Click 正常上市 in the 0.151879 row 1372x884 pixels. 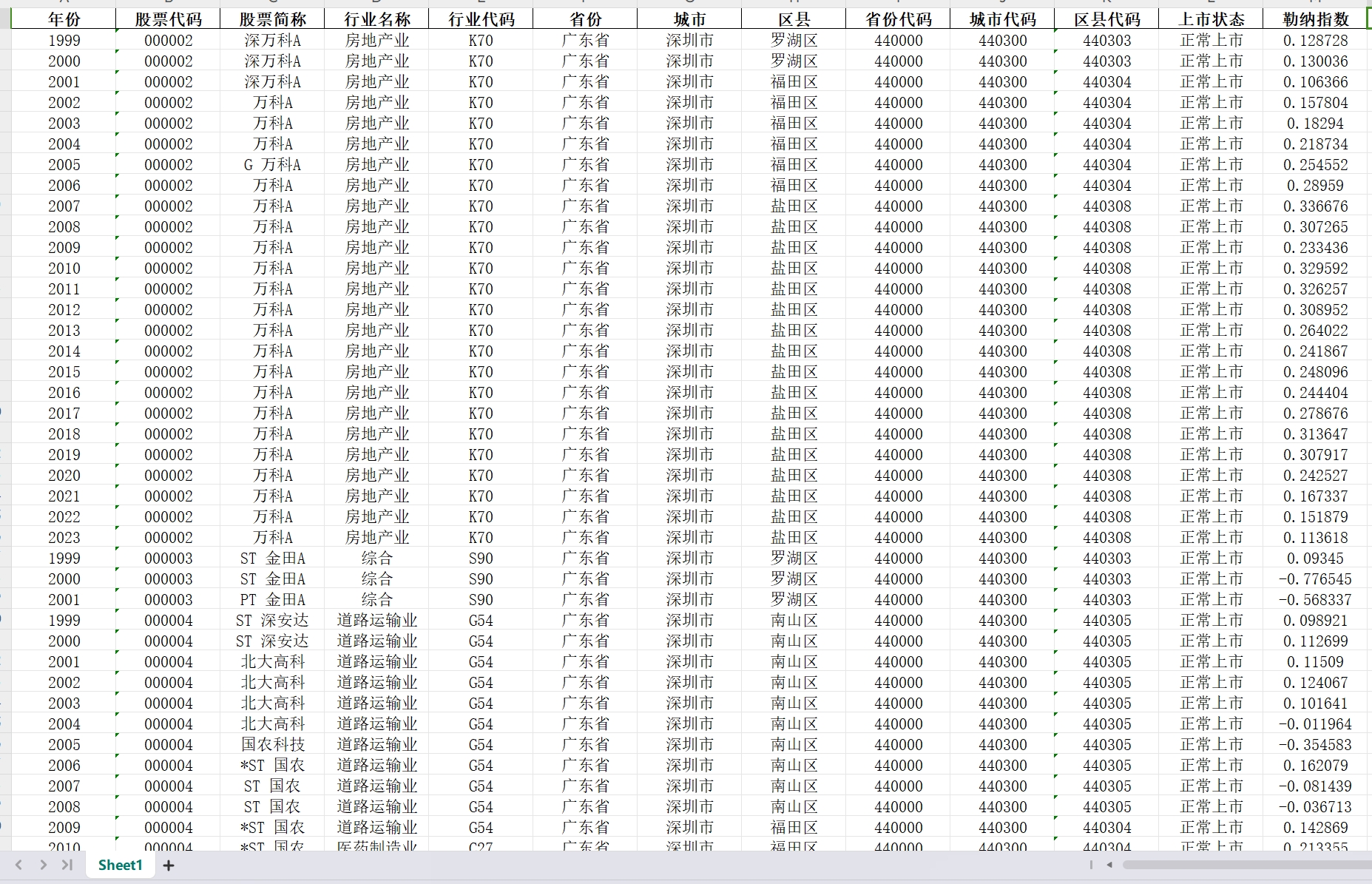(x=1211, y=517)
